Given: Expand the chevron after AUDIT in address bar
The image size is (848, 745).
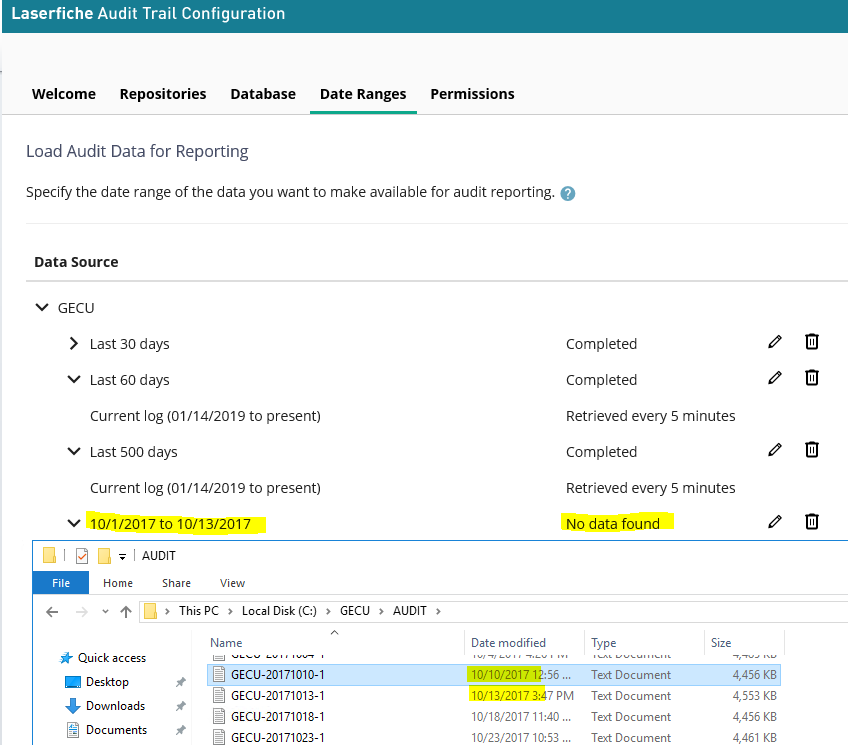Looking at the screenshot, I should [438, 611].
